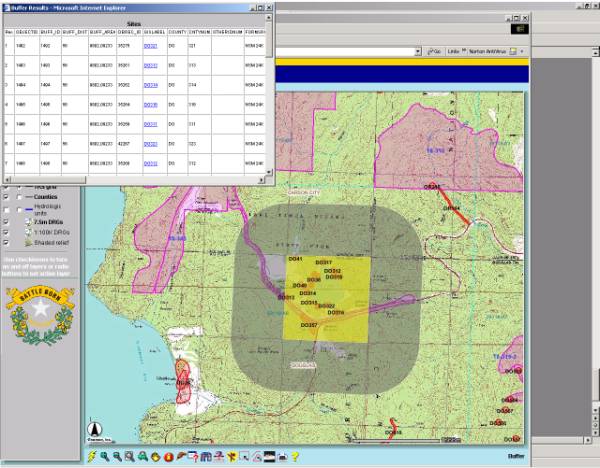
Task: Click the red round toolbar icon
Action: pos(168,456)
